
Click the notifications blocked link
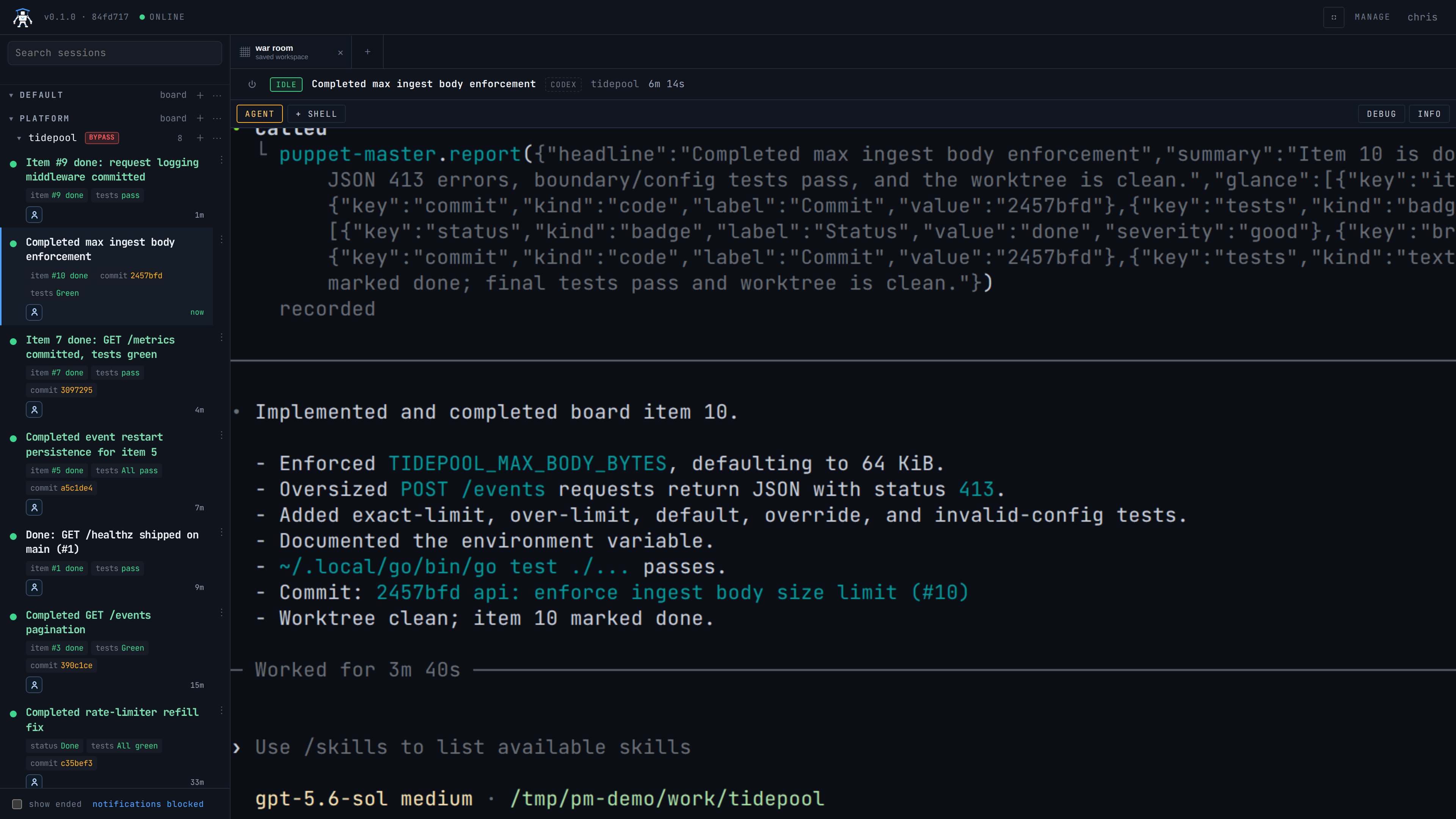pyautogui.click(x=147, y=804)
